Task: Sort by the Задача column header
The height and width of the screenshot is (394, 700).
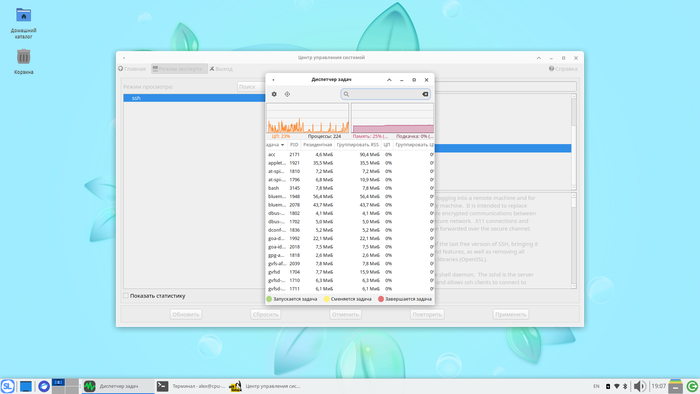Action: click(x=275, y=145)
